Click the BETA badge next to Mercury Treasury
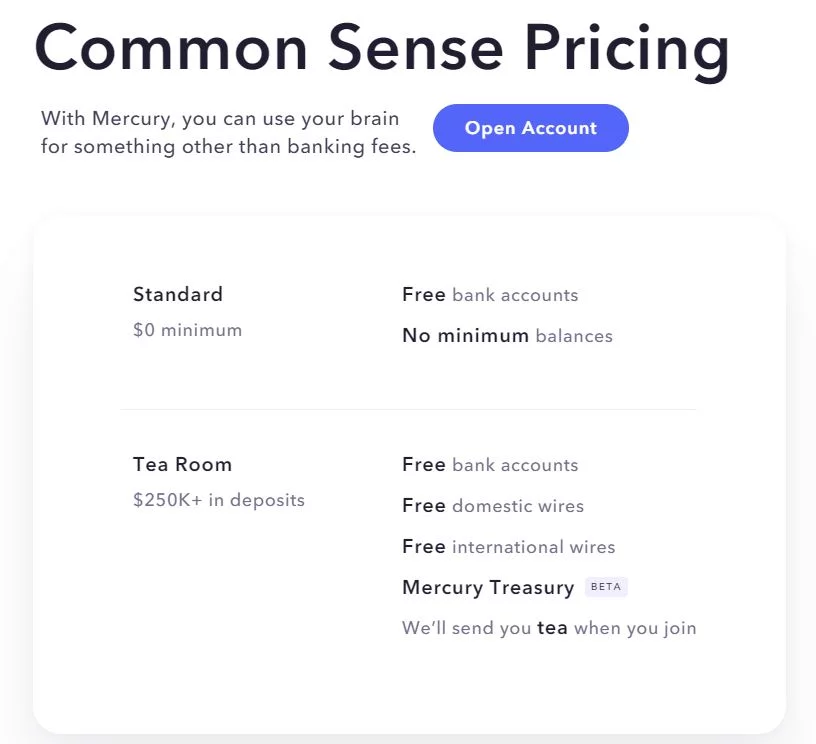 (x=606, y=587)
